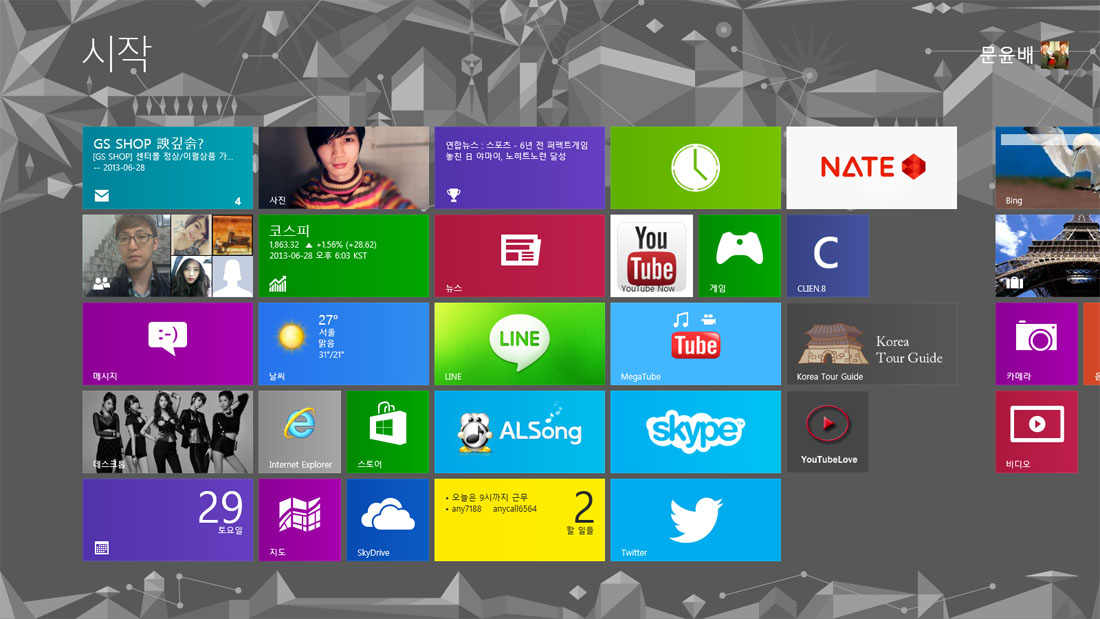
Task: Open the calendar tile showing 29
Action: (168, 520)
